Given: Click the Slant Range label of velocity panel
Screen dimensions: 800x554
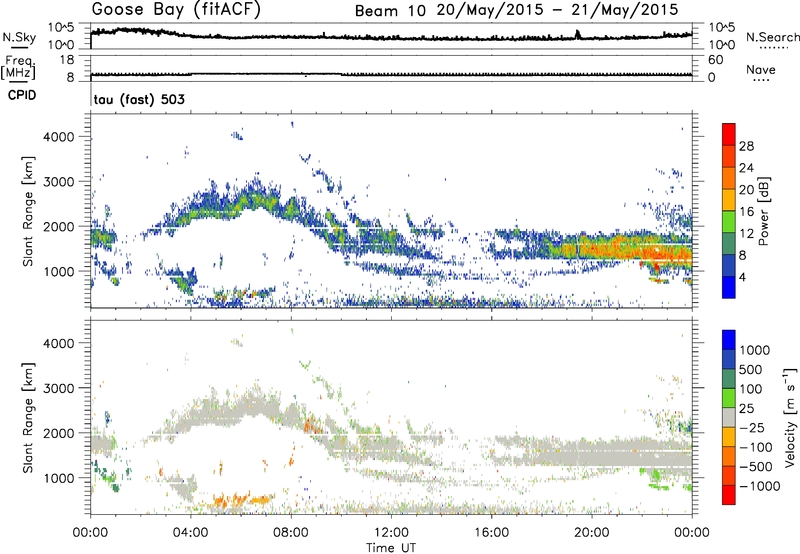Looking at the screenshot, I should coord(28,417).
